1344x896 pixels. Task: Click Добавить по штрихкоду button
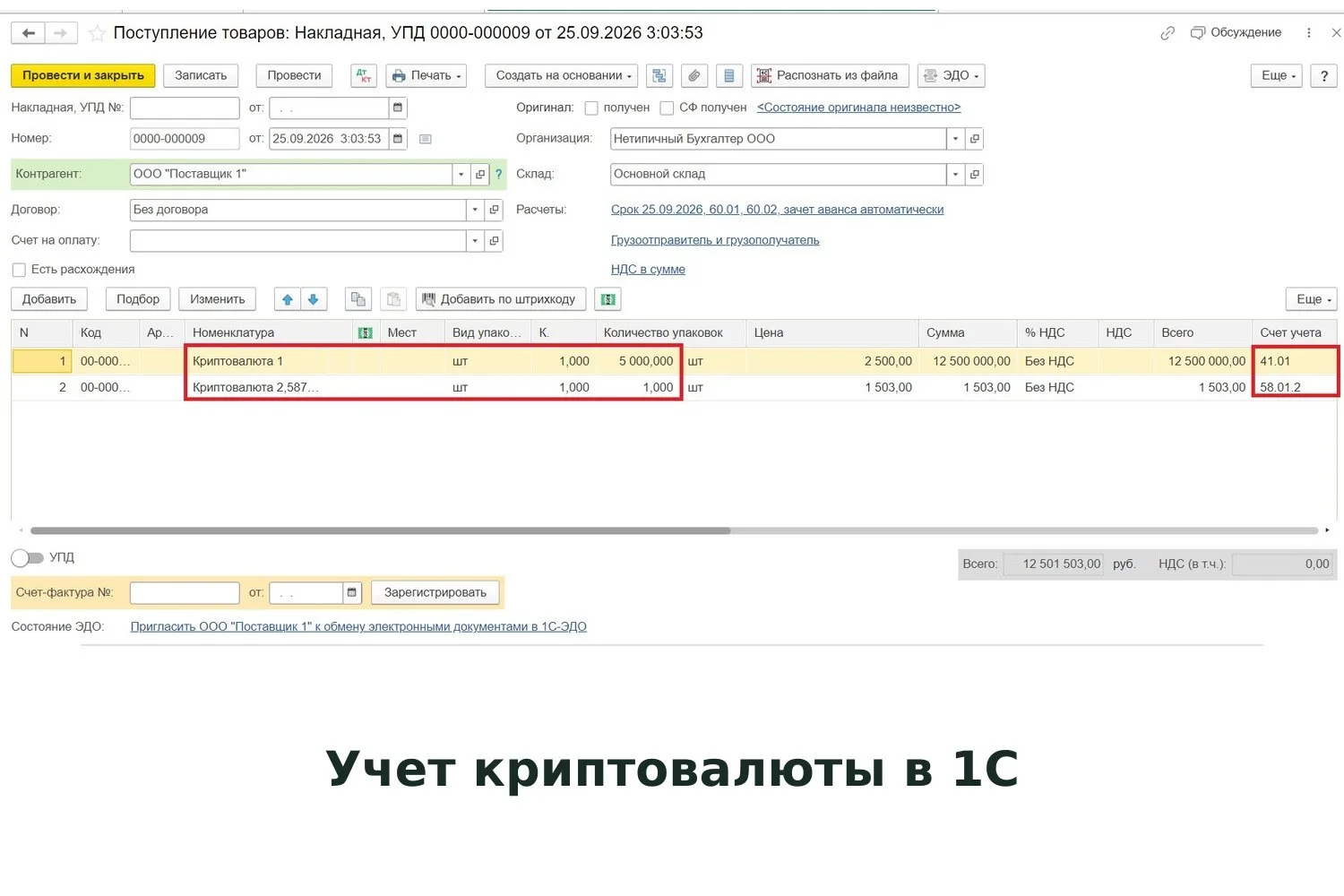pos(501,299)
